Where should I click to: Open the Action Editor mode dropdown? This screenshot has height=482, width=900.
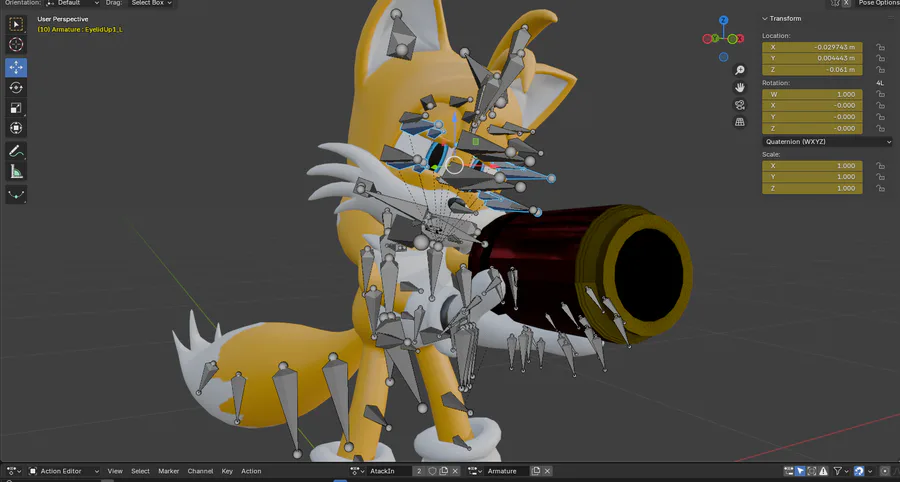(64, 471)
